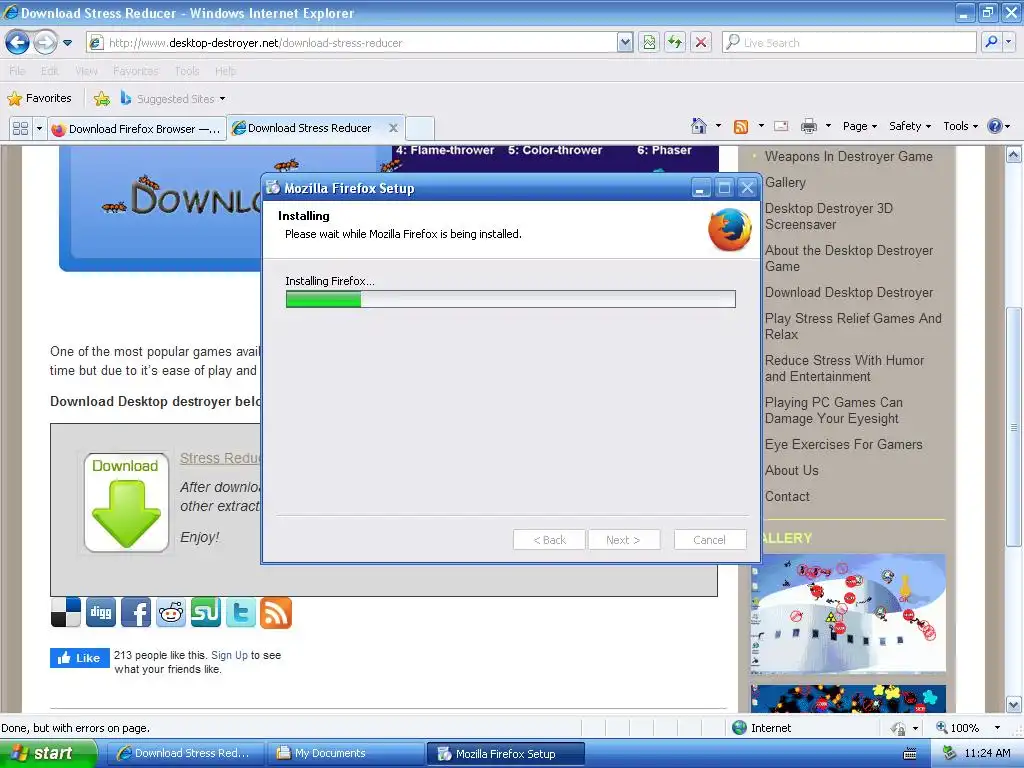
Task: Open the tab list dropdown arrow
Action: click(39, 128)
